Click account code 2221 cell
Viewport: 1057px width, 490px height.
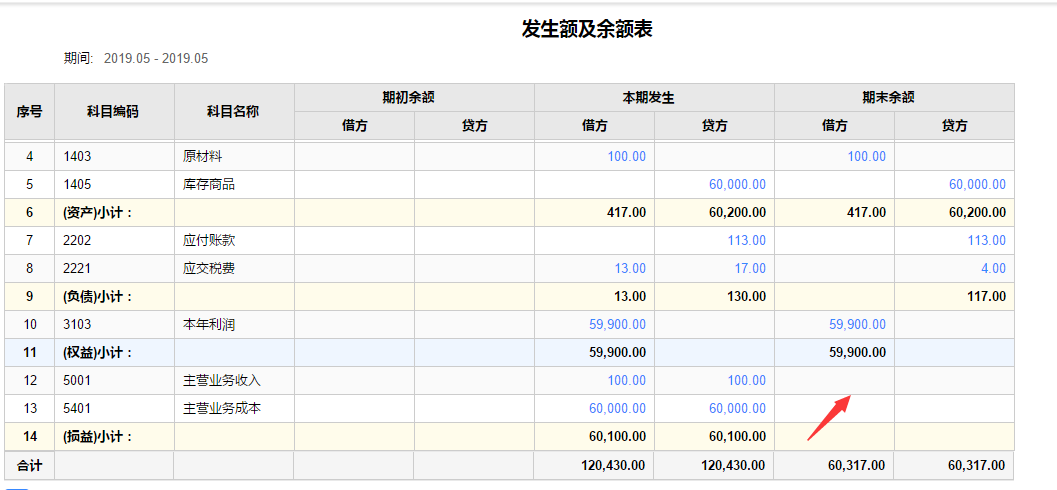coord(78,268)
